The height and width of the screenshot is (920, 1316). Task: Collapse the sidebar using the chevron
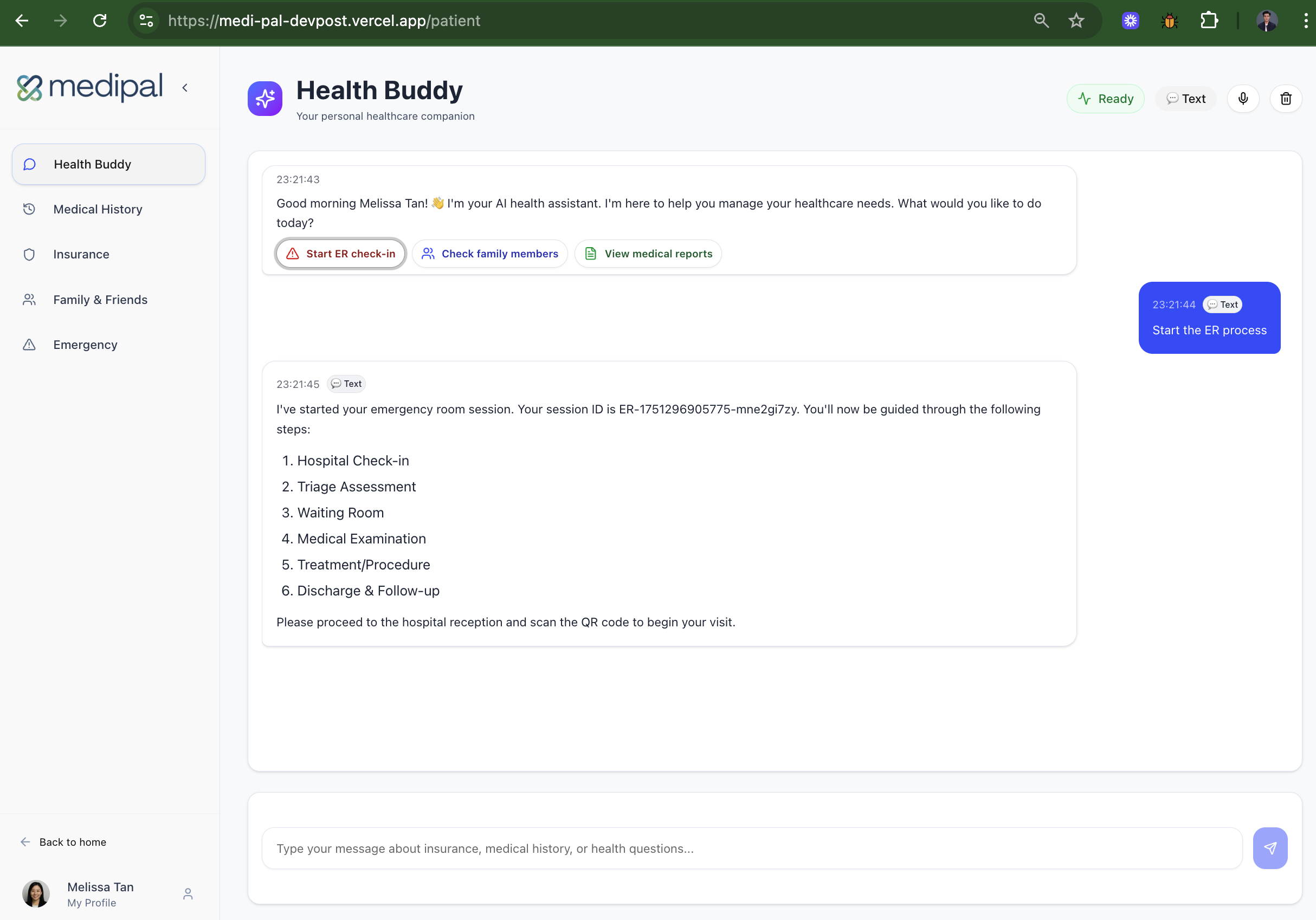(185, 88)
